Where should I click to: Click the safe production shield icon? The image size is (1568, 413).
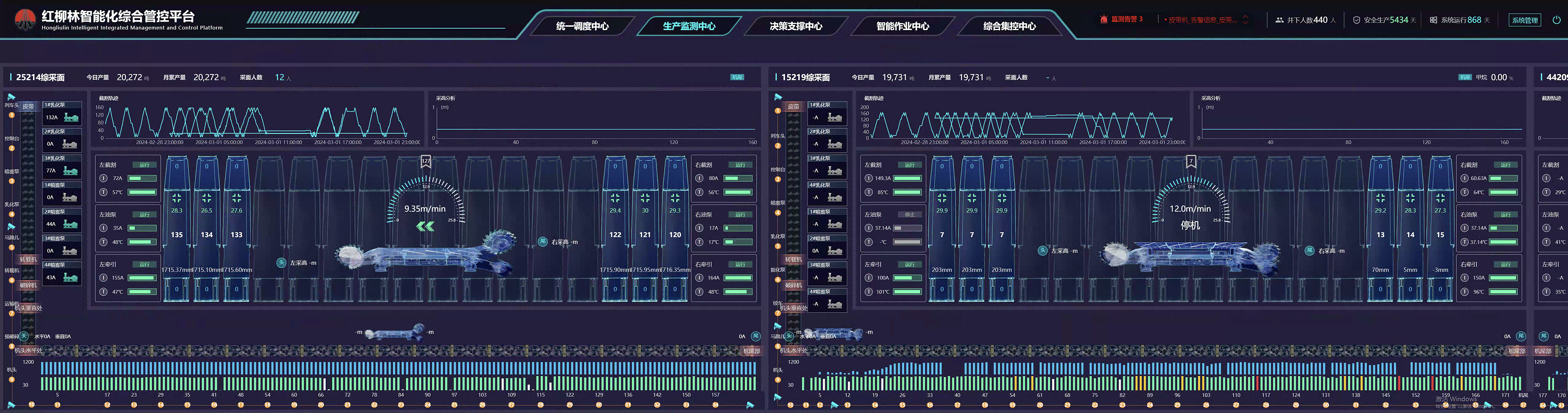coord(1357,20)
